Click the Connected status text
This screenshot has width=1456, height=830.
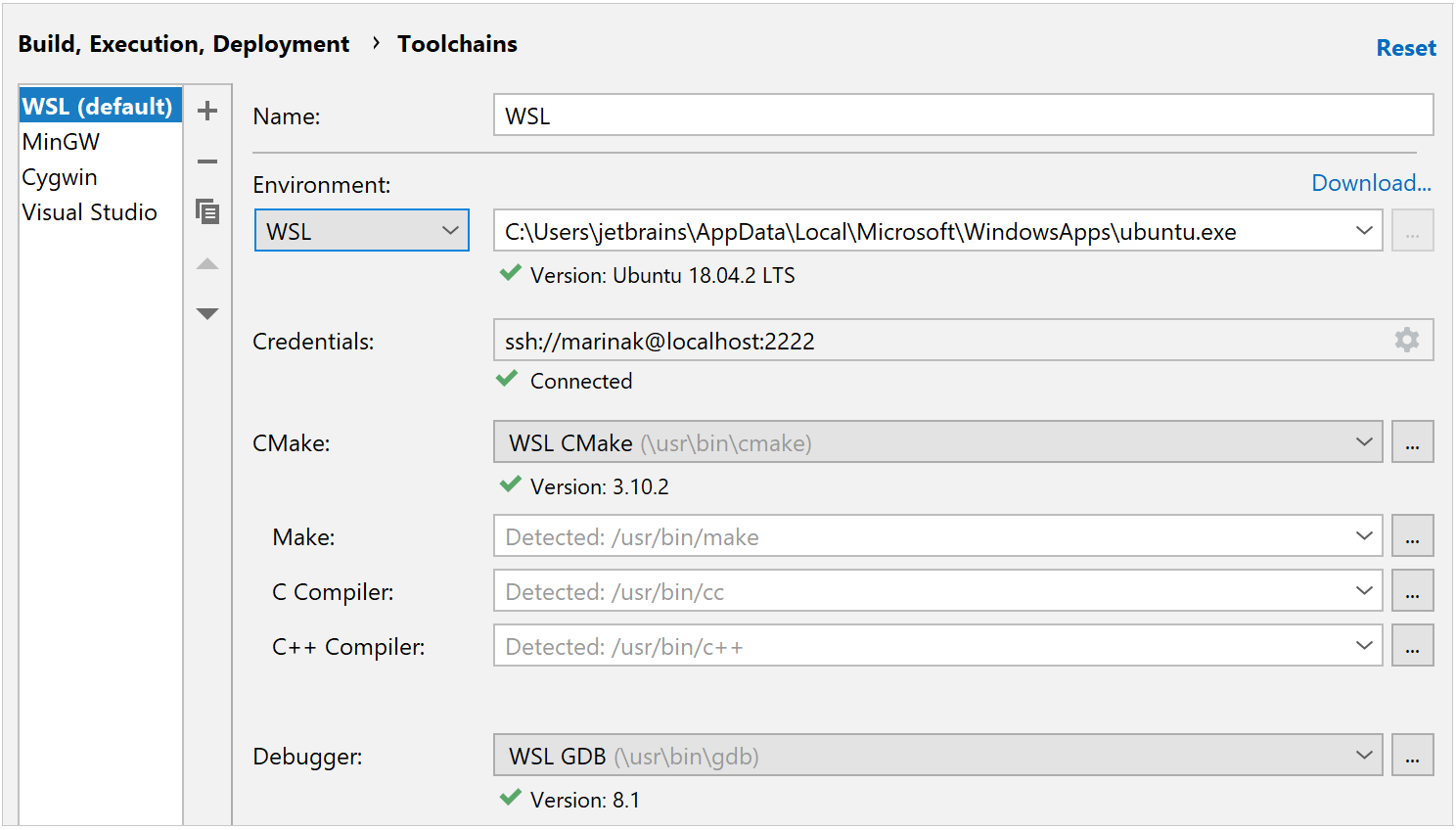(x=581, y=381)
